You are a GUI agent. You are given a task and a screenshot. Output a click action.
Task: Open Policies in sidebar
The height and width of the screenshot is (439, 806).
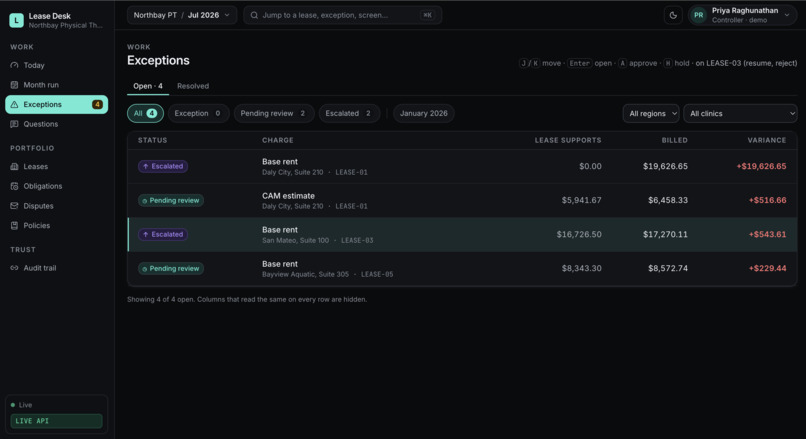click(x=57, y=225)
